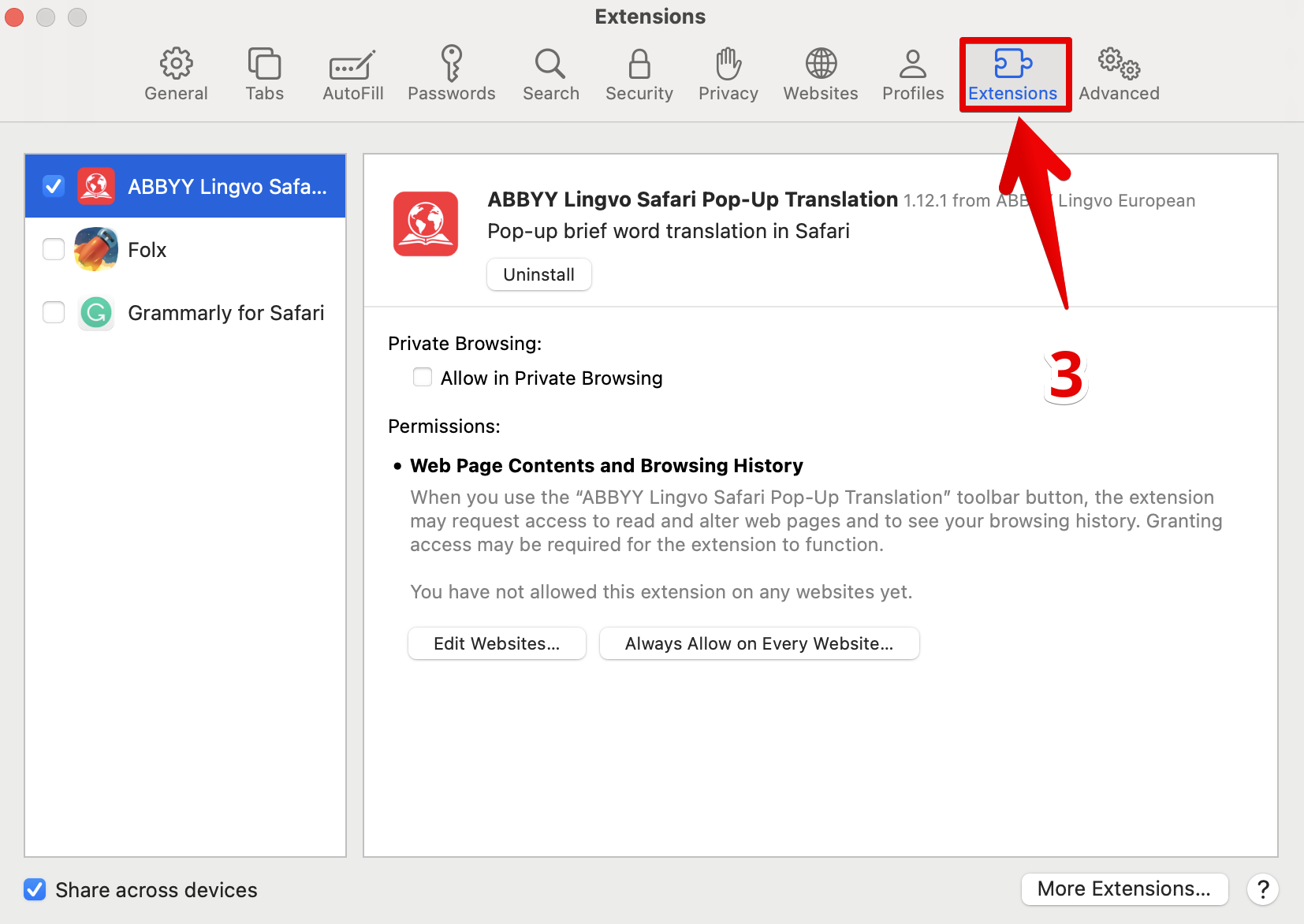Open help with the question mark button
Viewport: 1304px width, 924px height.
pos(1262,889)
